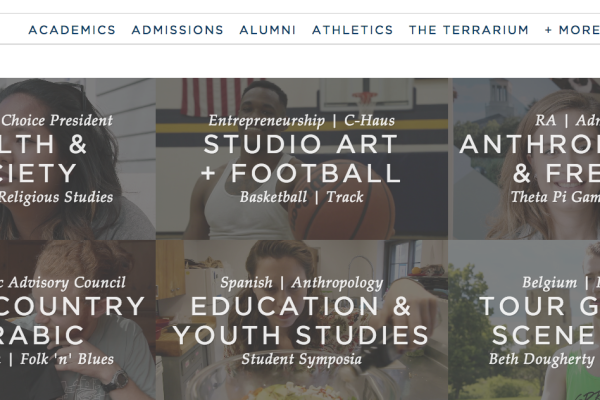Expand the + More navigation menu
600x400 pixels.
click(572, 30)
